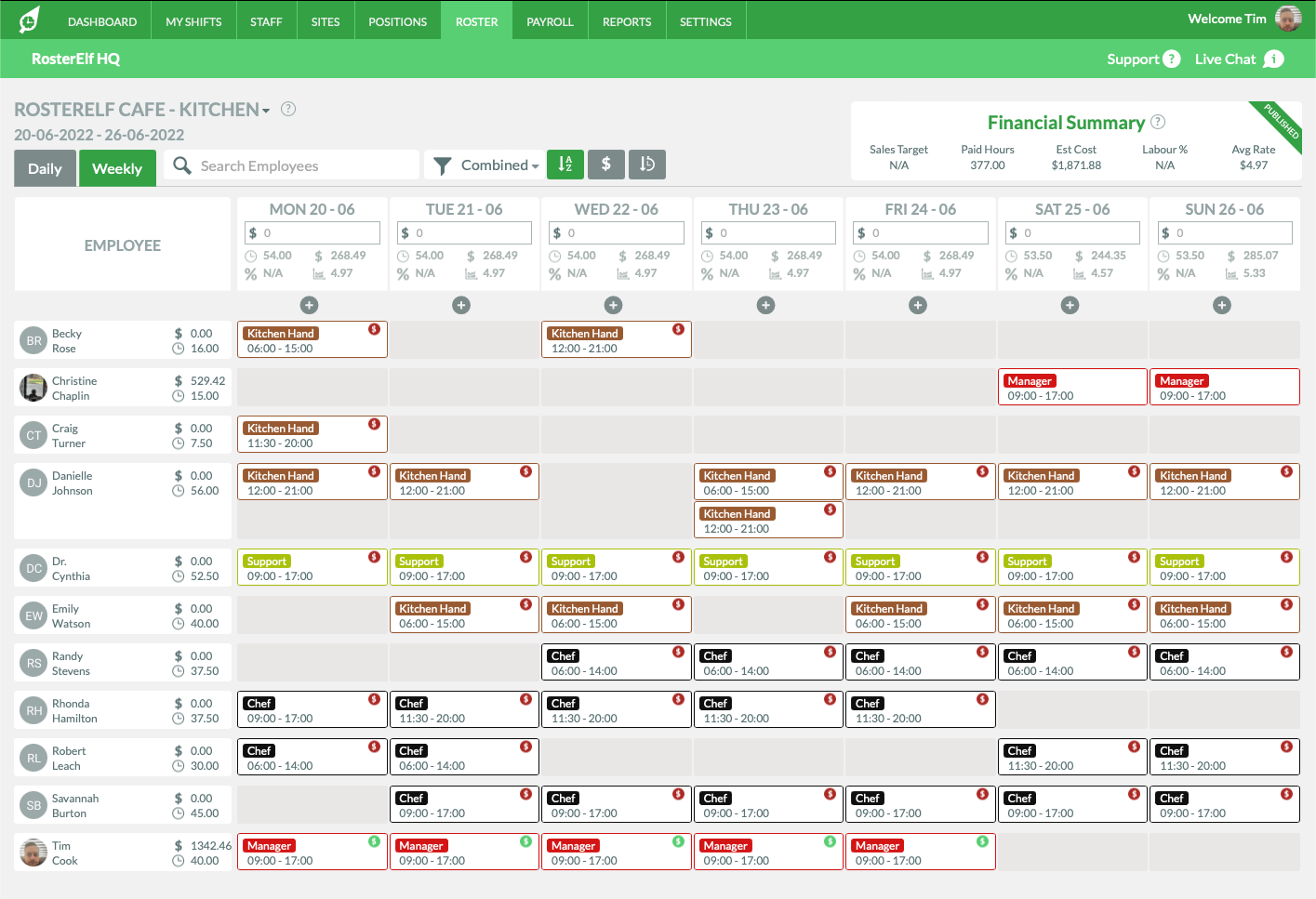Open the Dashboard tab
The height and width of the screenshot is (899, 1316).
[102, 21]
